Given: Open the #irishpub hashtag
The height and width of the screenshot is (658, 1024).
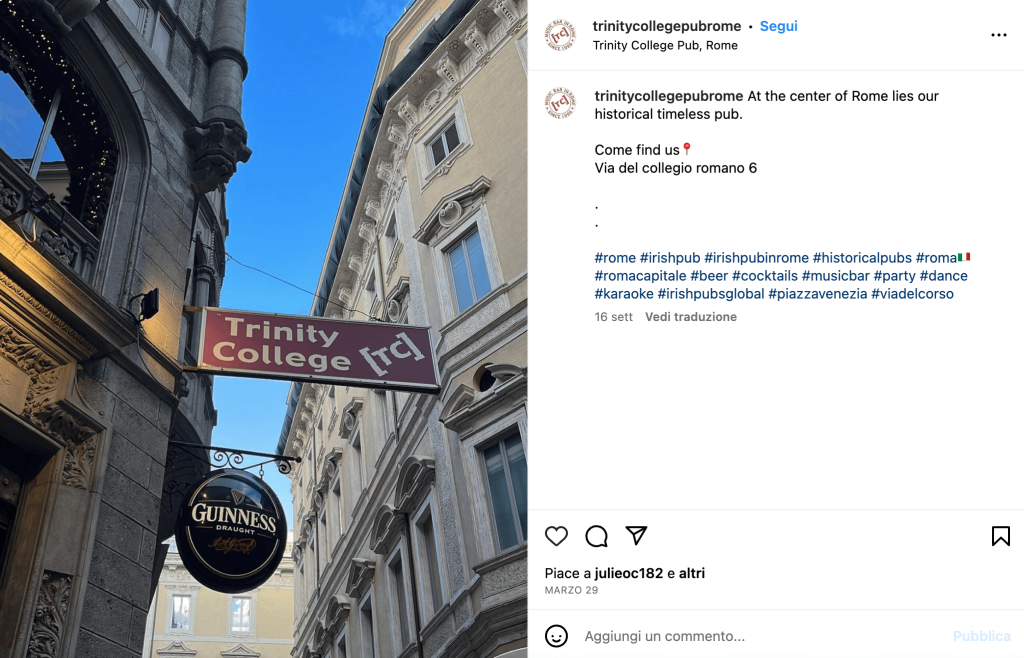Looking at the screenshot, I should 670,258.
